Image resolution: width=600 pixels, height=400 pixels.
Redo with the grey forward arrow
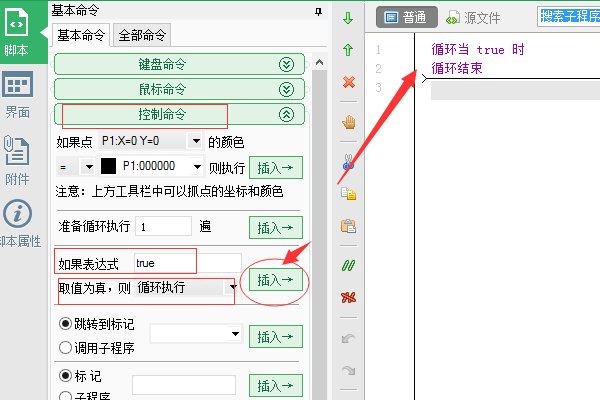tap(348, 370)
